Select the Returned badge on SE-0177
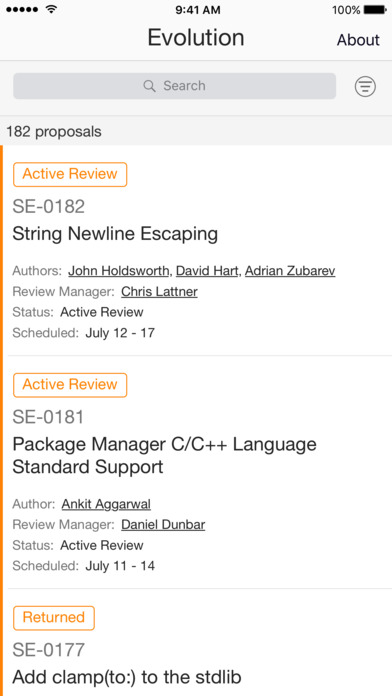Screen dimensions: 392x696 click(54, 618)
